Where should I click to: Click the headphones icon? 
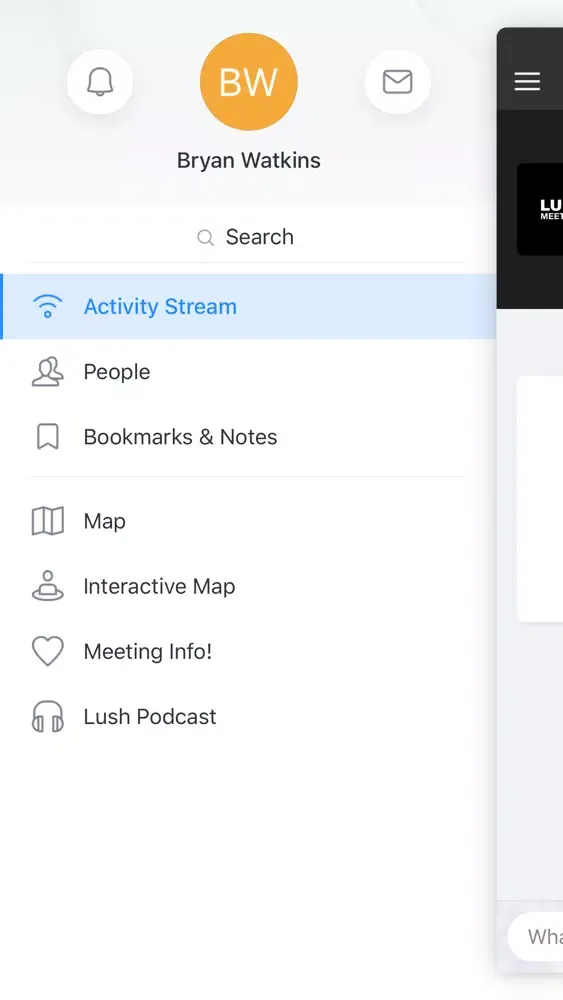[48, 717]
